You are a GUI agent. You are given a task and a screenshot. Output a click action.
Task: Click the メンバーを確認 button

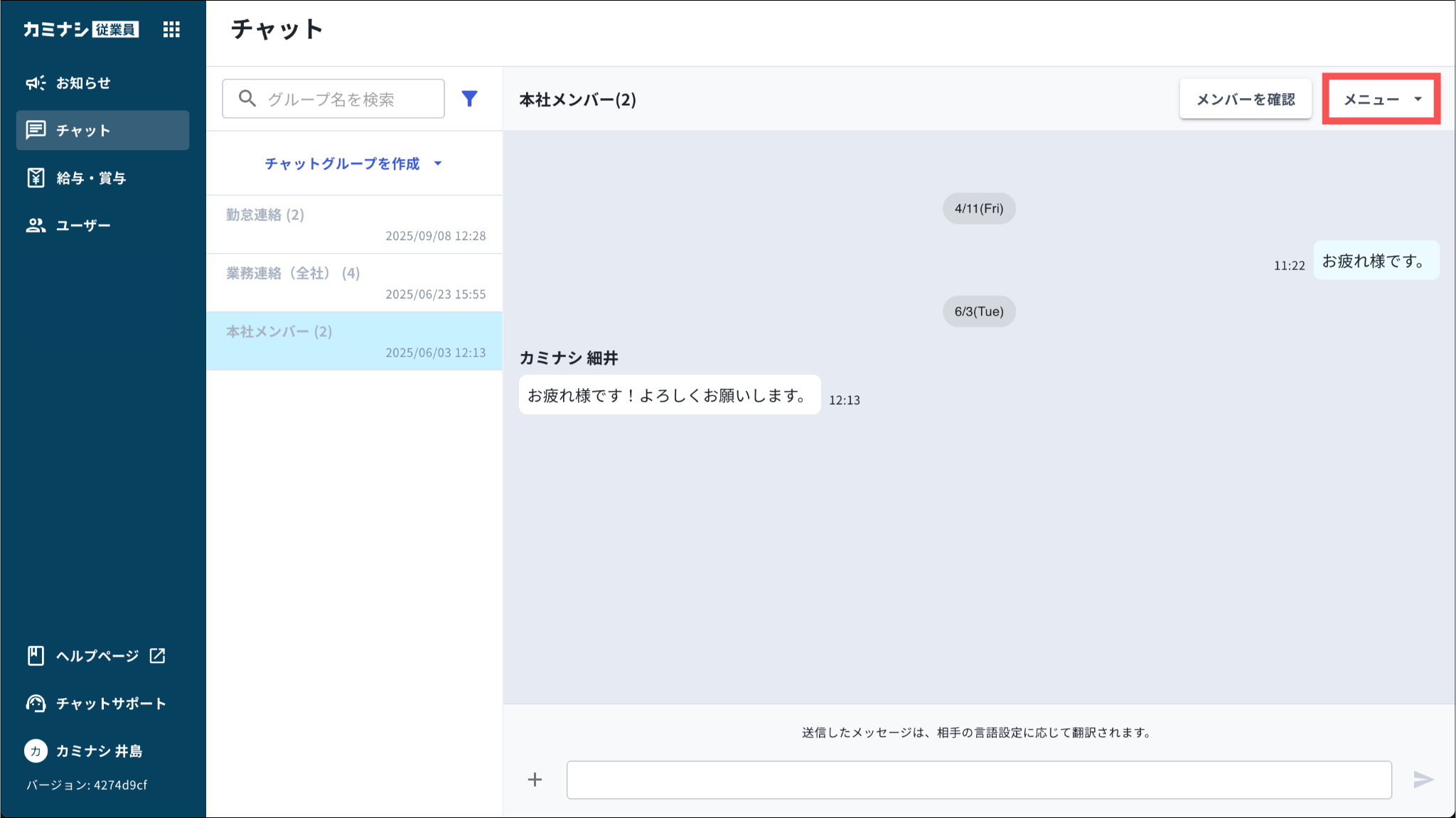(1245, 99)
